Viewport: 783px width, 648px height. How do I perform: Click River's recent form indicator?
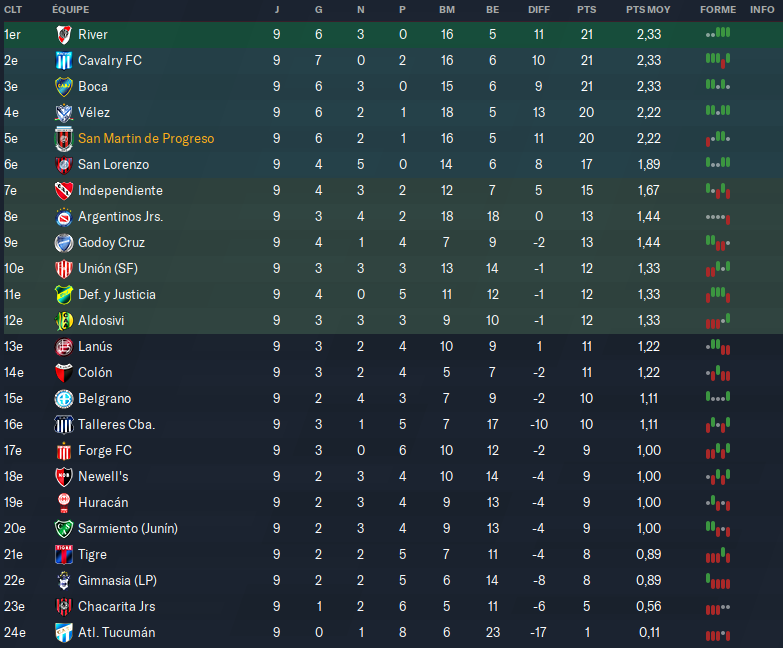click(717, 35)
